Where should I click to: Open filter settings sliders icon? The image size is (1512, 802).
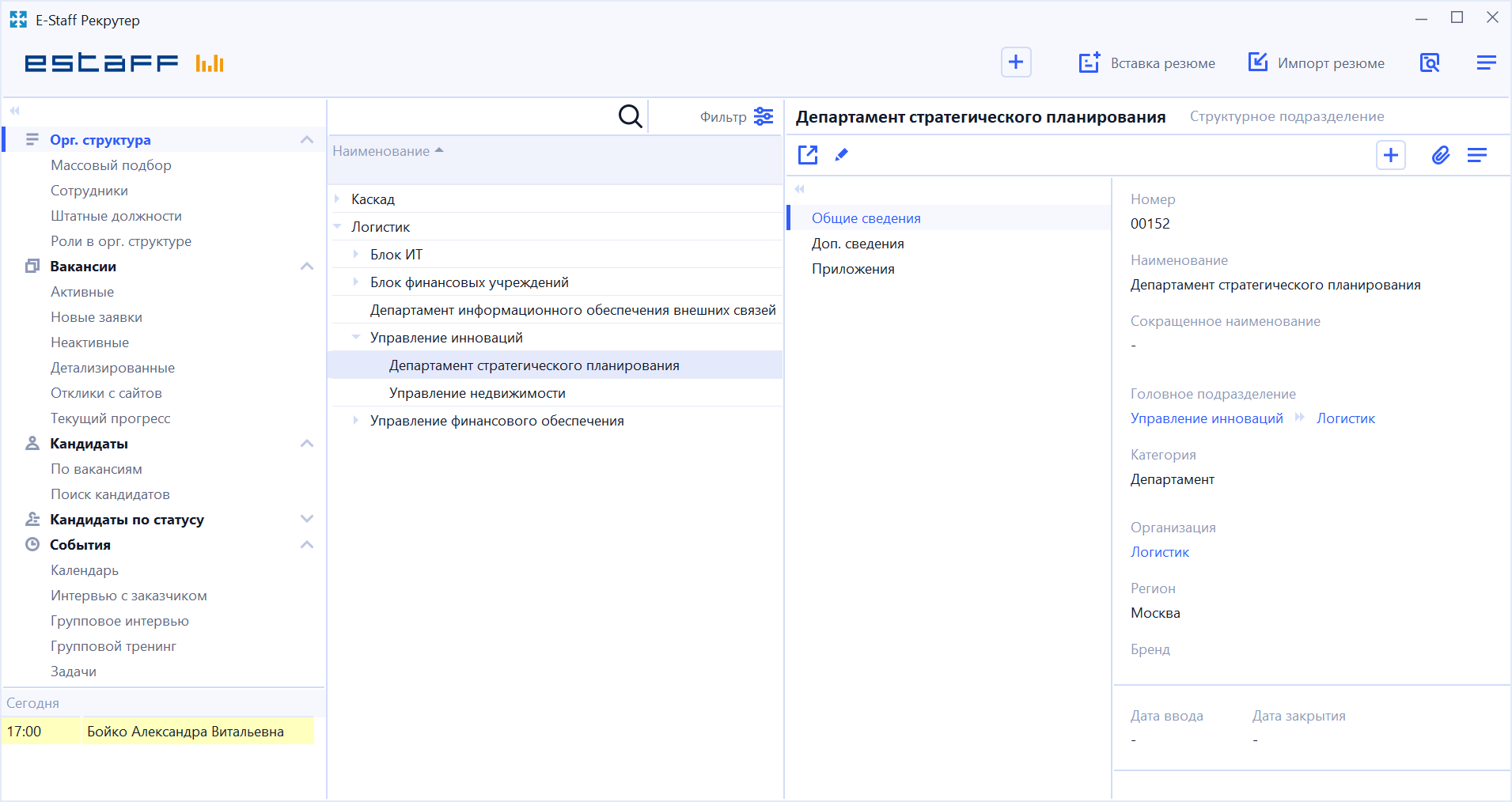tap(764, 116)
